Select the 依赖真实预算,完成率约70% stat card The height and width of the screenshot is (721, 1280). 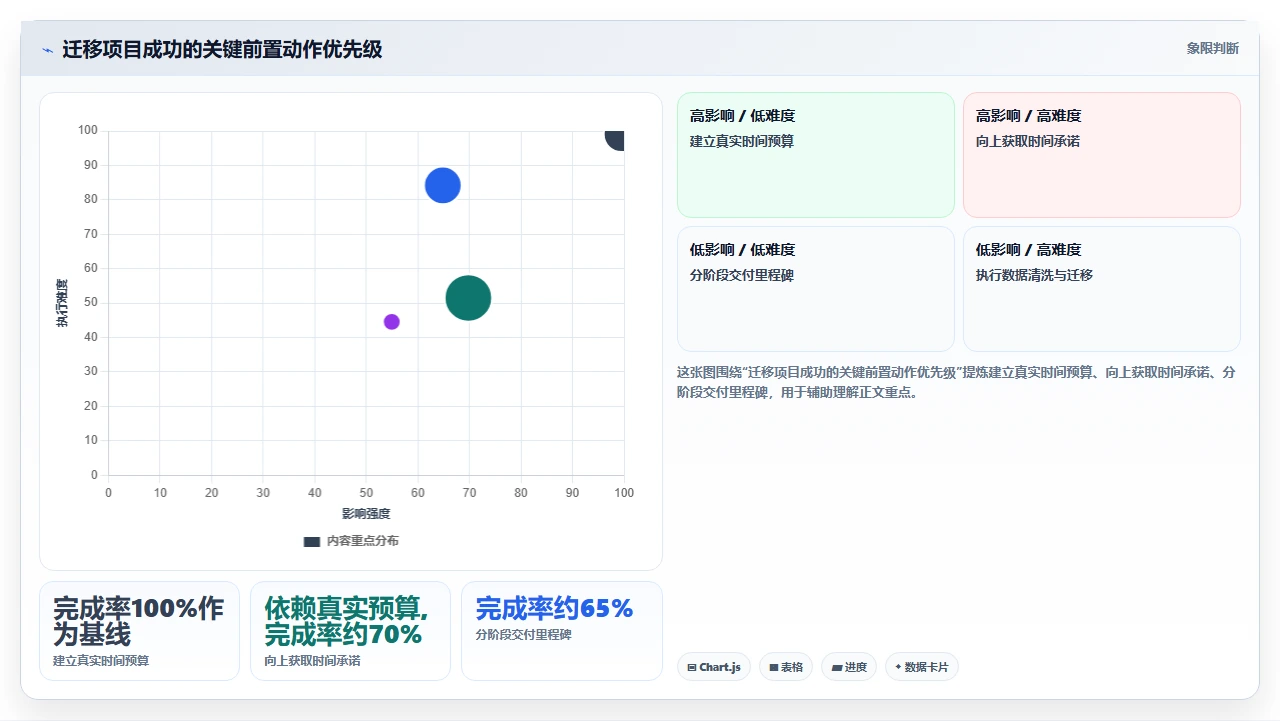click(x=350, y=631)
